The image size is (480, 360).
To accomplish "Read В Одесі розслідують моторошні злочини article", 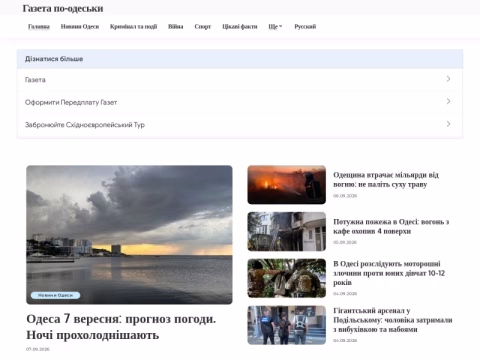I will (x=389, y=273).
